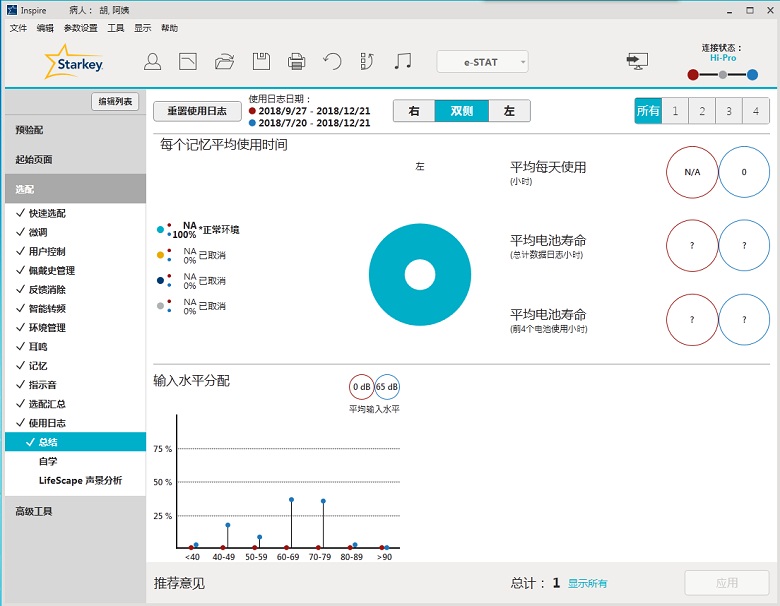
Task: Open the e-STAT dropdown
Action: (482, 62)
